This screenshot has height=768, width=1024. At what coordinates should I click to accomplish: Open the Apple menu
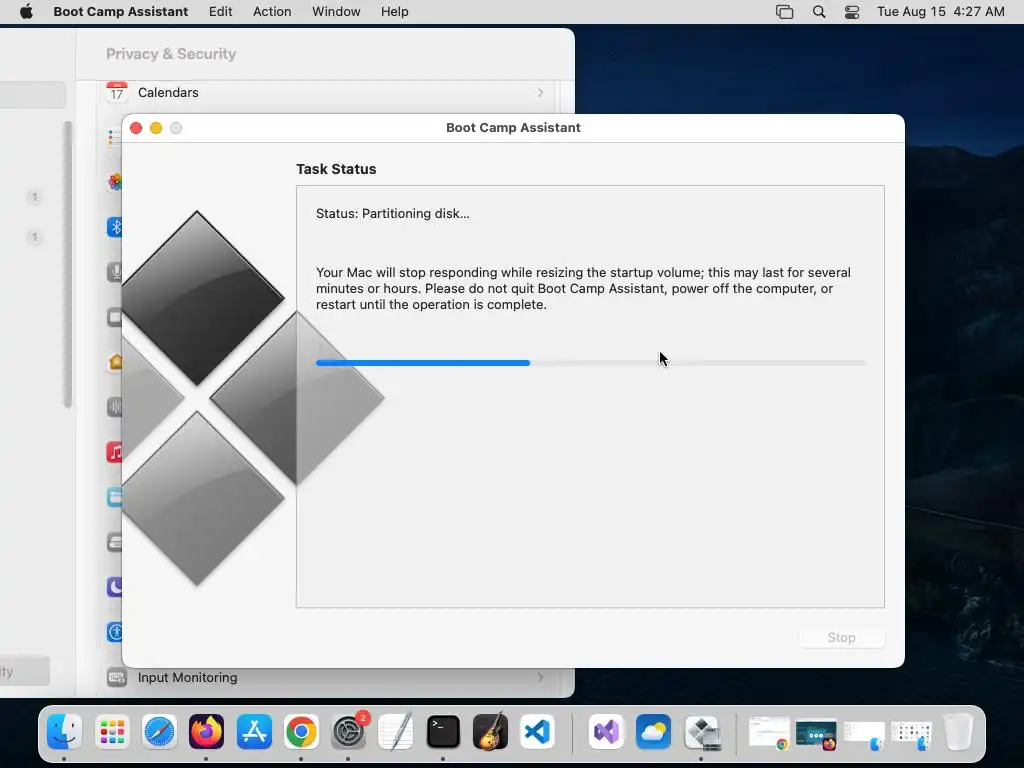[26, 12]
